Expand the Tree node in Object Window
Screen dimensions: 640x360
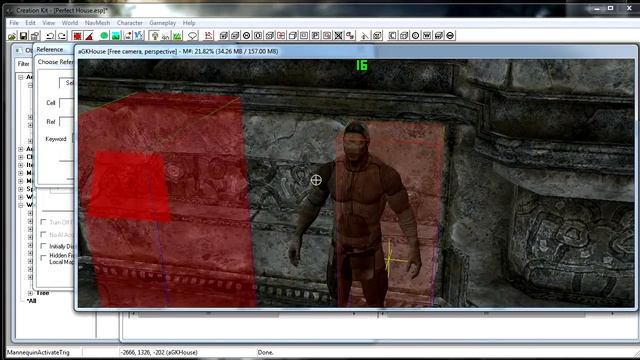[30, 293]
